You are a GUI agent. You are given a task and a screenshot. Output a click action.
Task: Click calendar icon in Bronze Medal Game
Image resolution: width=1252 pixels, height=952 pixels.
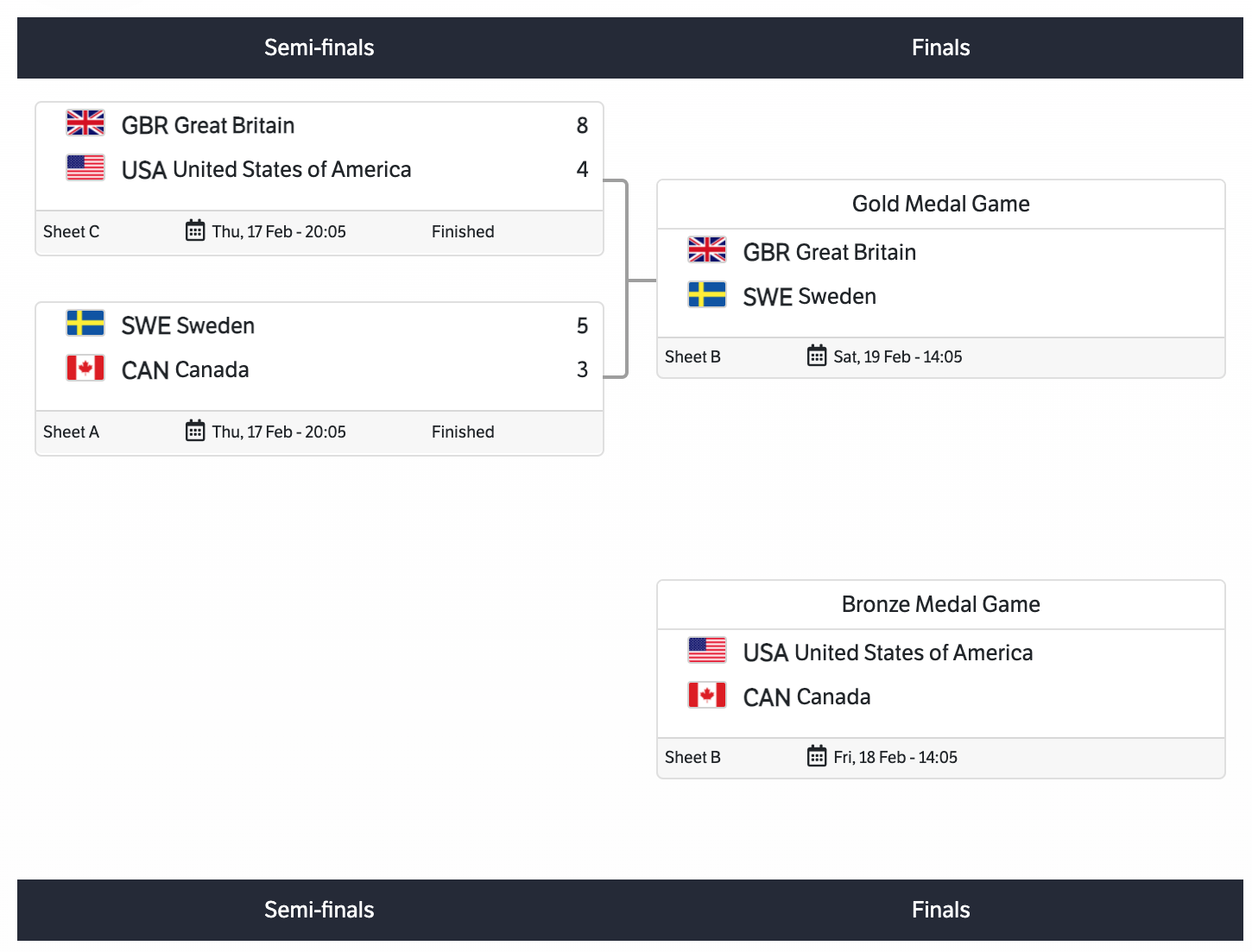pos(817,756)
